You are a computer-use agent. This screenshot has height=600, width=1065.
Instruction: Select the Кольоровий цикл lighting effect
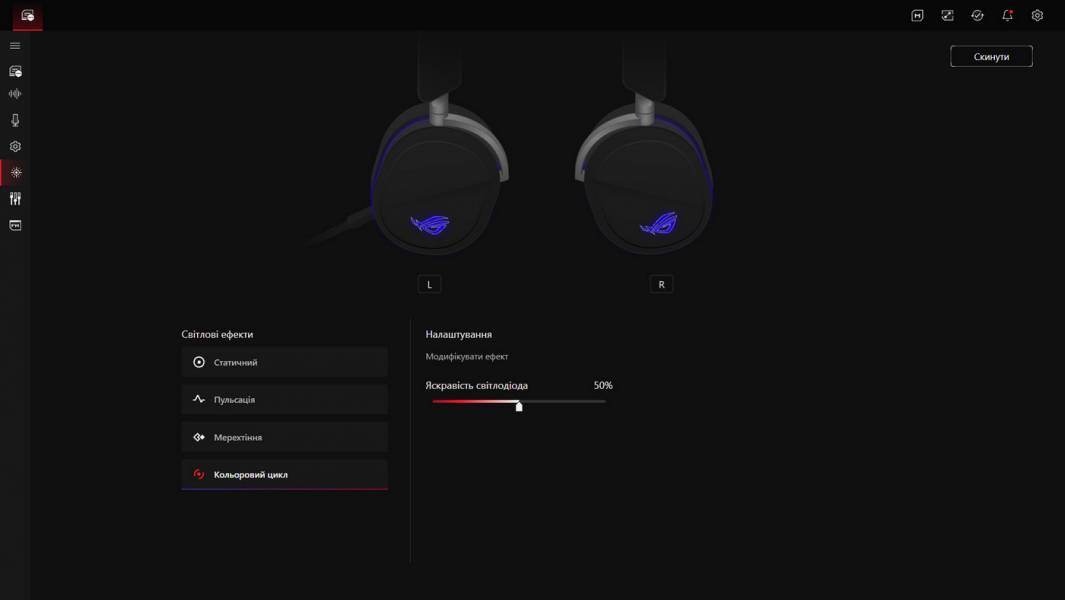pos(285,474)
